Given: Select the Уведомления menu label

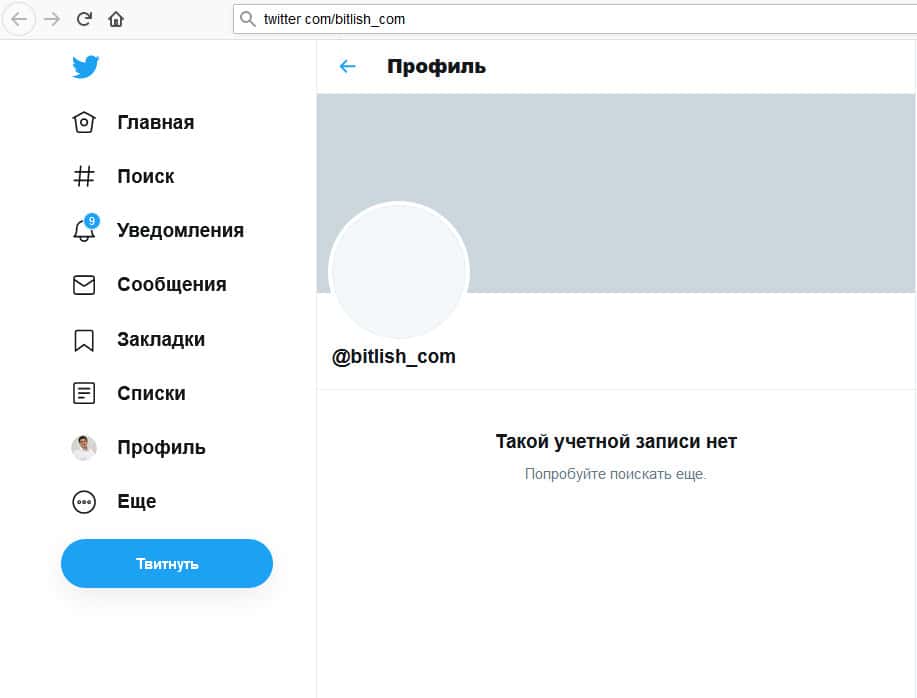Looking at the screenshot, I should tap(180, 230).
